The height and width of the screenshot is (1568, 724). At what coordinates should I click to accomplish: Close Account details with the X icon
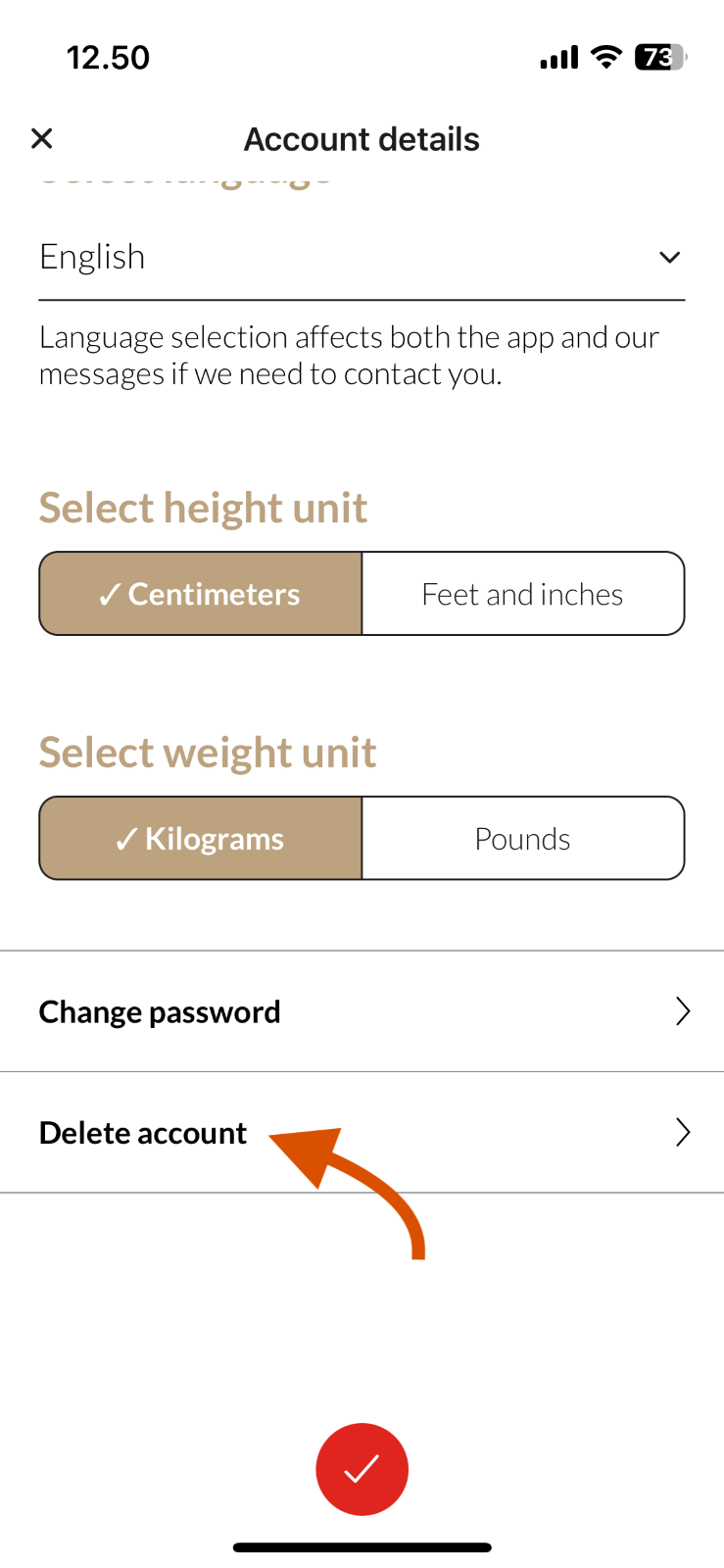[41, 138]
